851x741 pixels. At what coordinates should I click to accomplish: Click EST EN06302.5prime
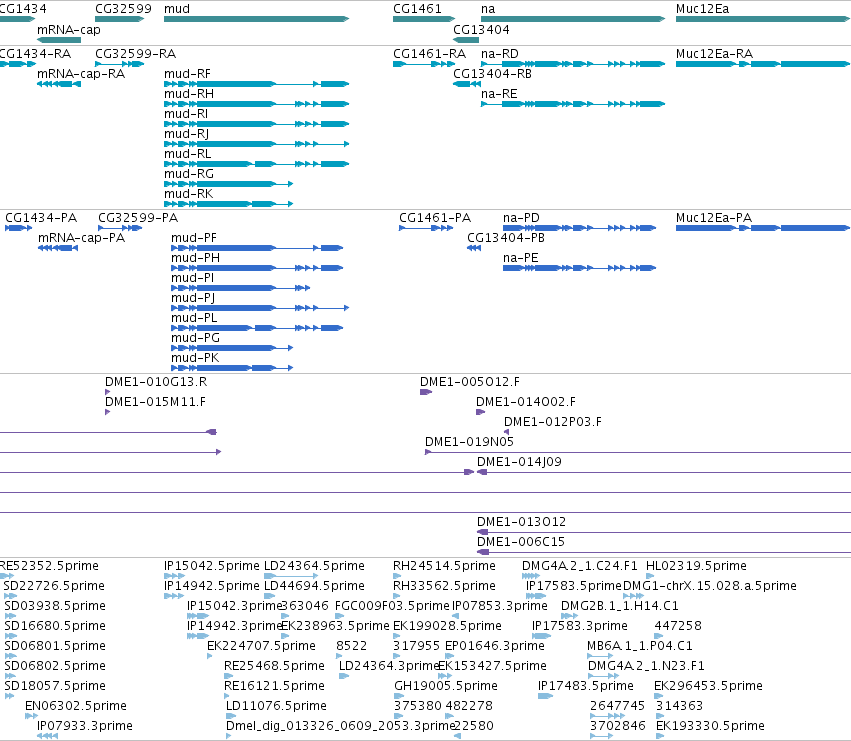pyautogui.click(x=31, y=716)
